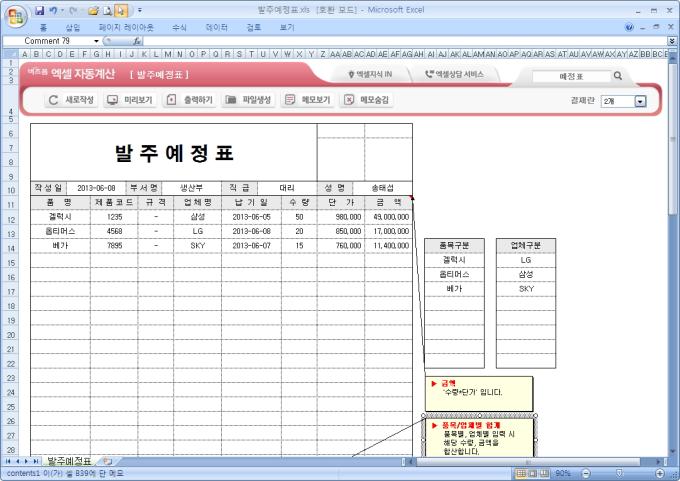The image size is (680, 481).
Task: Click the 미리보기 button
Action: click(130, 100)
